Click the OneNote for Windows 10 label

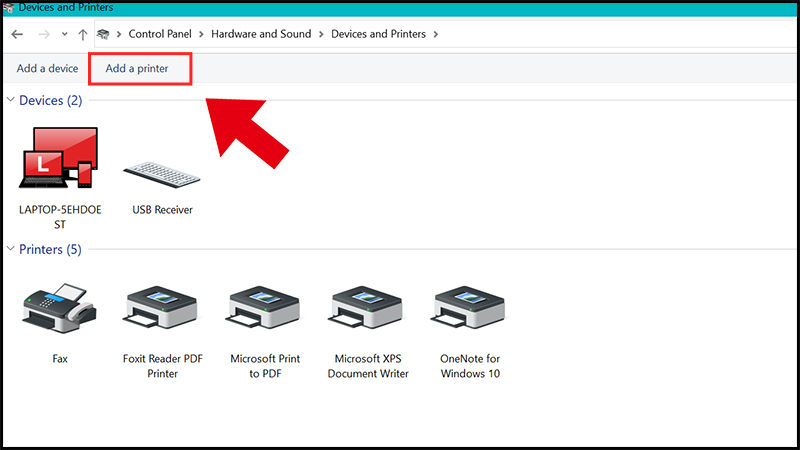[x=470, y=366]
